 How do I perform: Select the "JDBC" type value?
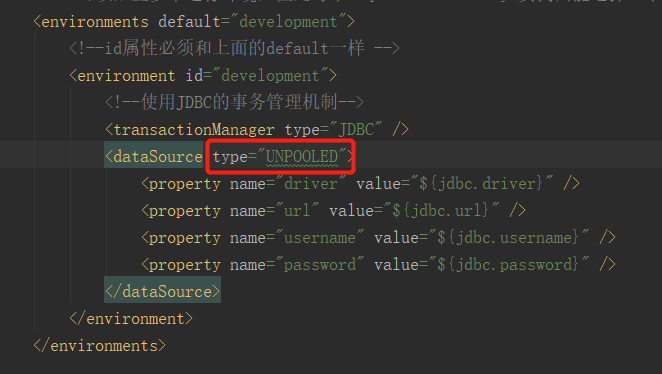click(356, 130)
